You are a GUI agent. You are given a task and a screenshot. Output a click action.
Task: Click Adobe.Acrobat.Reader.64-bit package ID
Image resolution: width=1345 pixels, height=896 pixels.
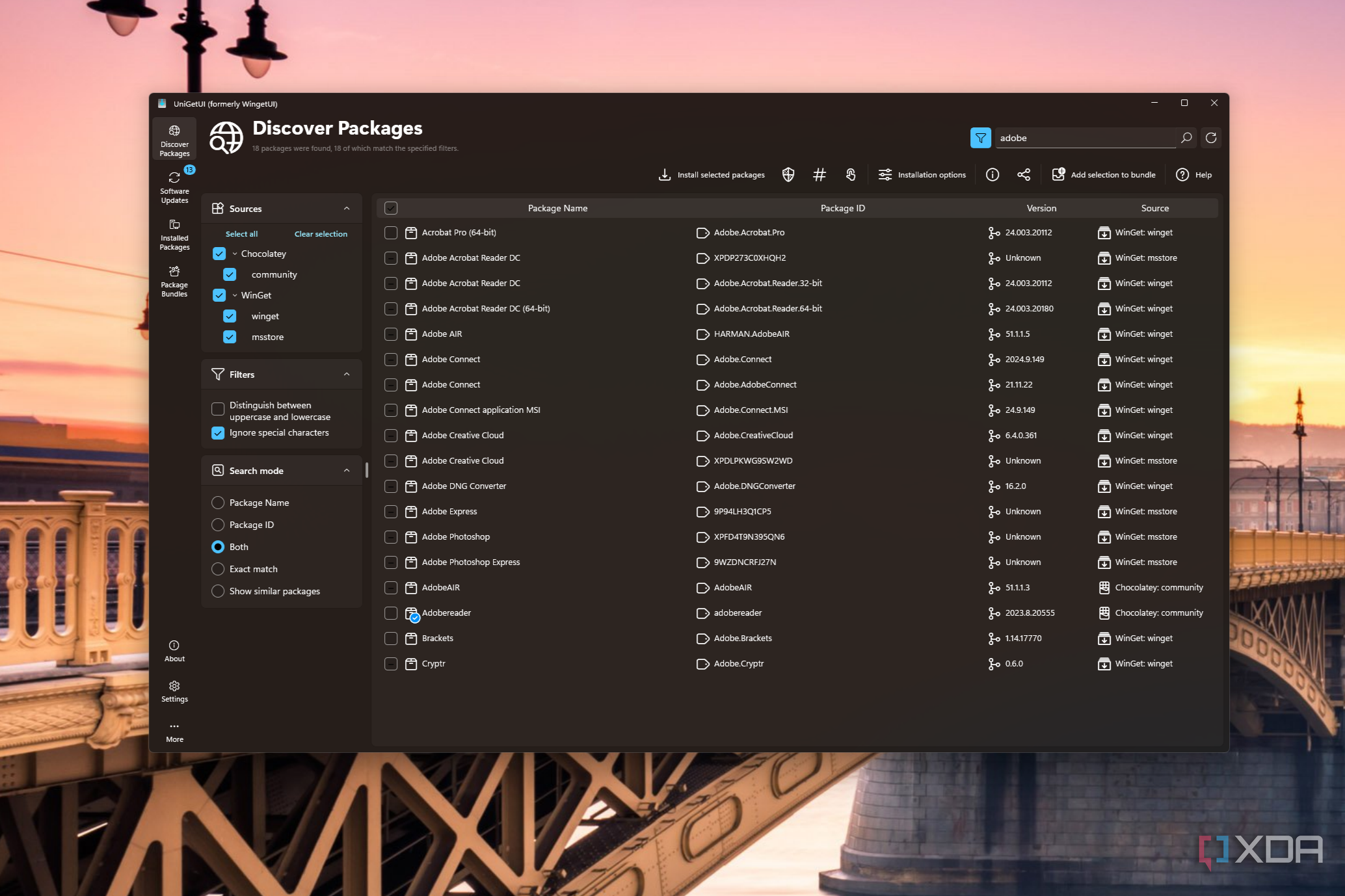click(767, 308)
